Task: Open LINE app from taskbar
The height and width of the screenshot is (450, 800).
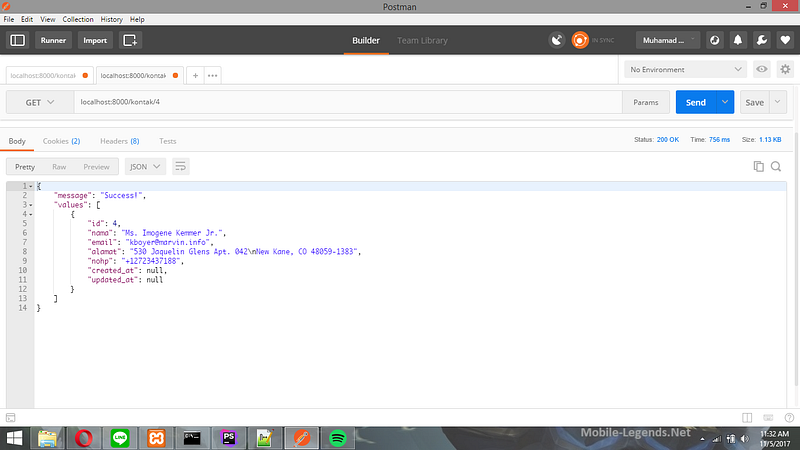Action: [x=120, y=438]
